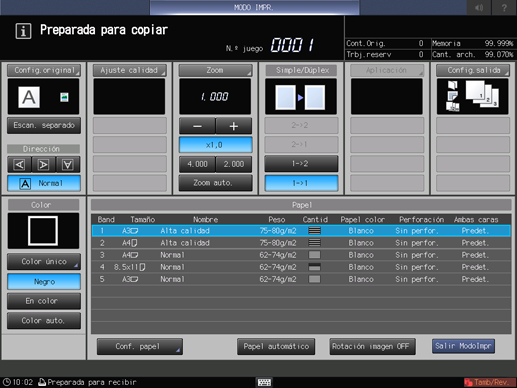Image resolution: width=517 pixels, height=388 pixels.
Task: Click tray 4 paper quantity indicator
Action: pyautogui.click(x=314, y=267)
